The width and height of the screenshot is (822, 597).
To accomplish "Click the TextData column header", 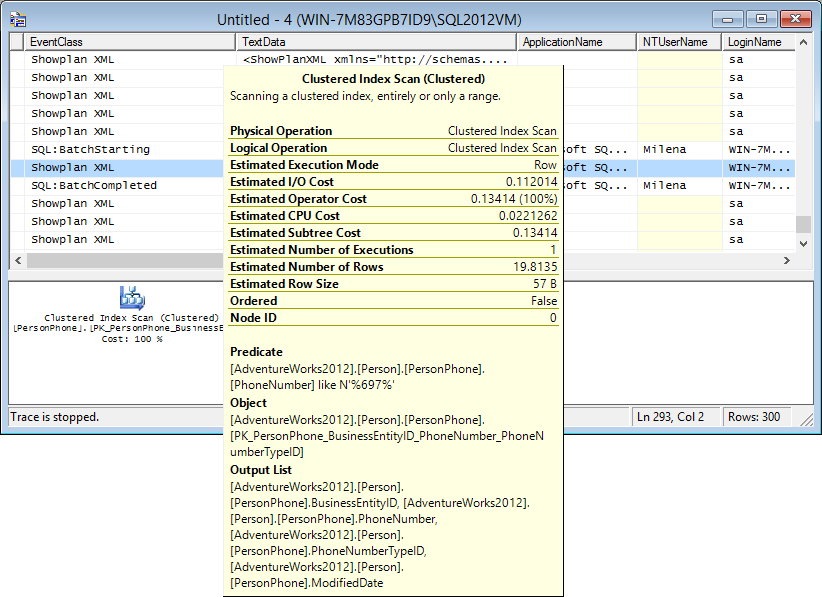I will click(376, 42).
